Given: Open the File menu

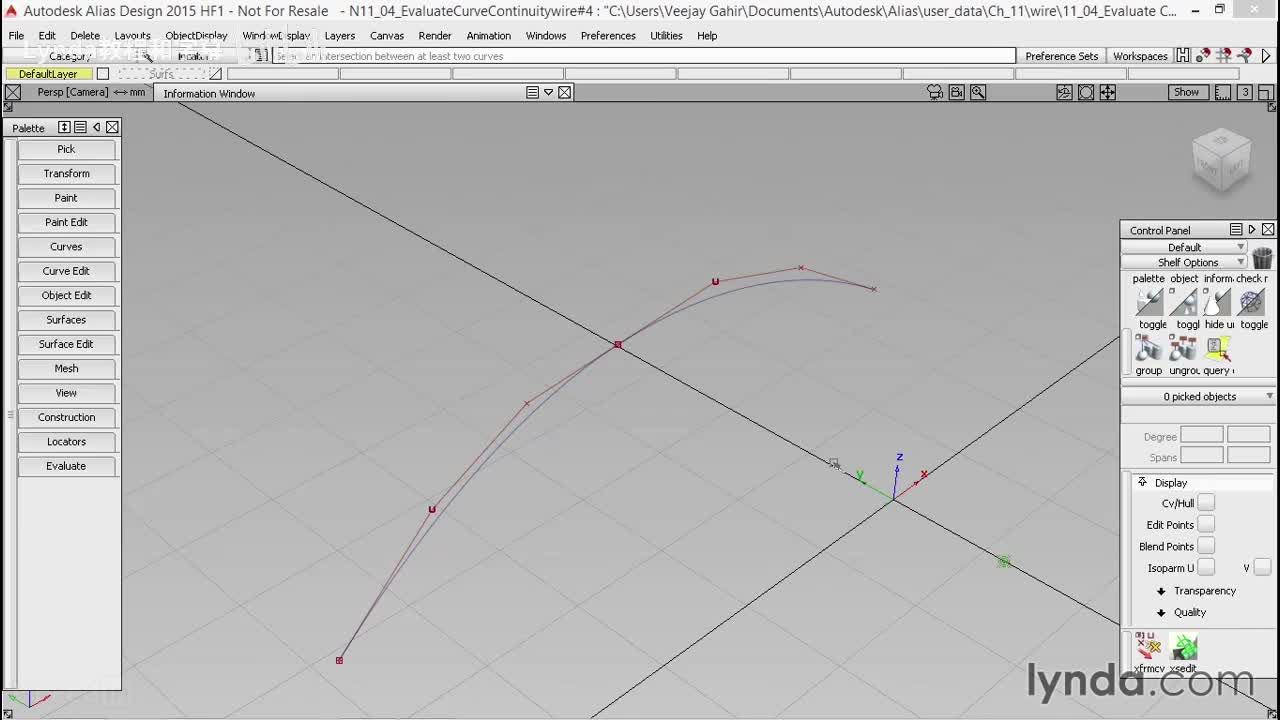Looking at the screenshot, I should click(x=16, y=36).
